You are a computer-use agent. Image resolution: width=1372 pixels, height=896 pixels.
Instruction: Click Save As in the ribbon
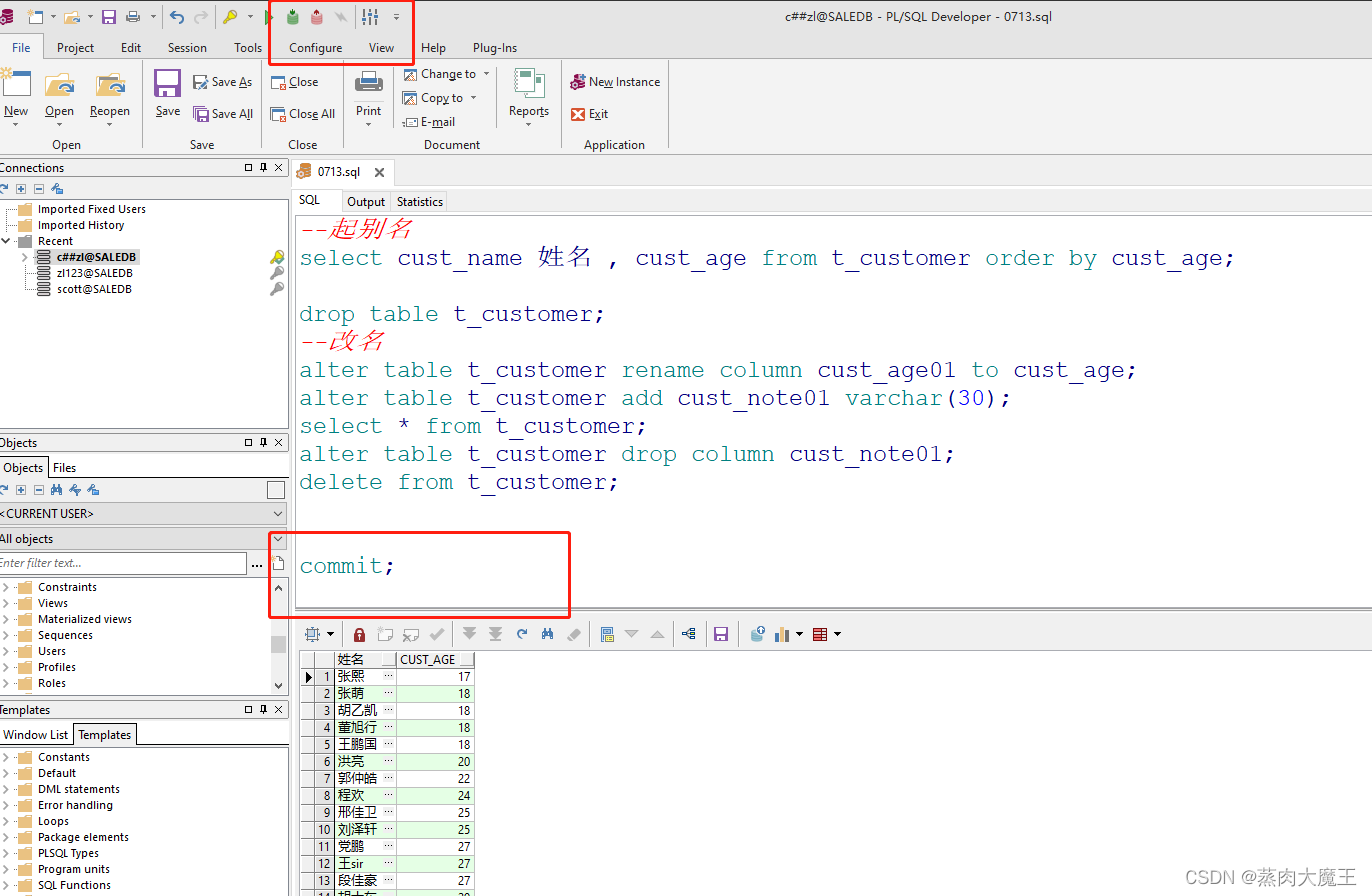(223, 82)
